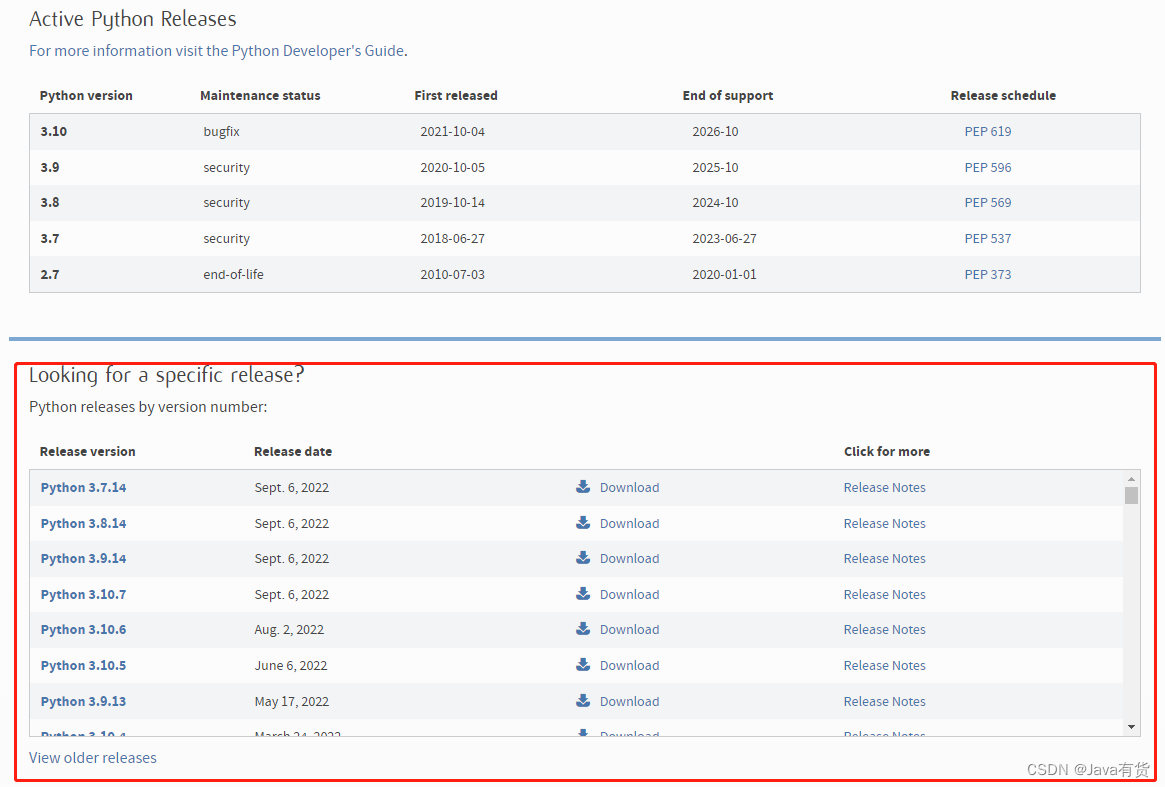
Task: Click Download text for Python 3.10.6
Action: 629,629
